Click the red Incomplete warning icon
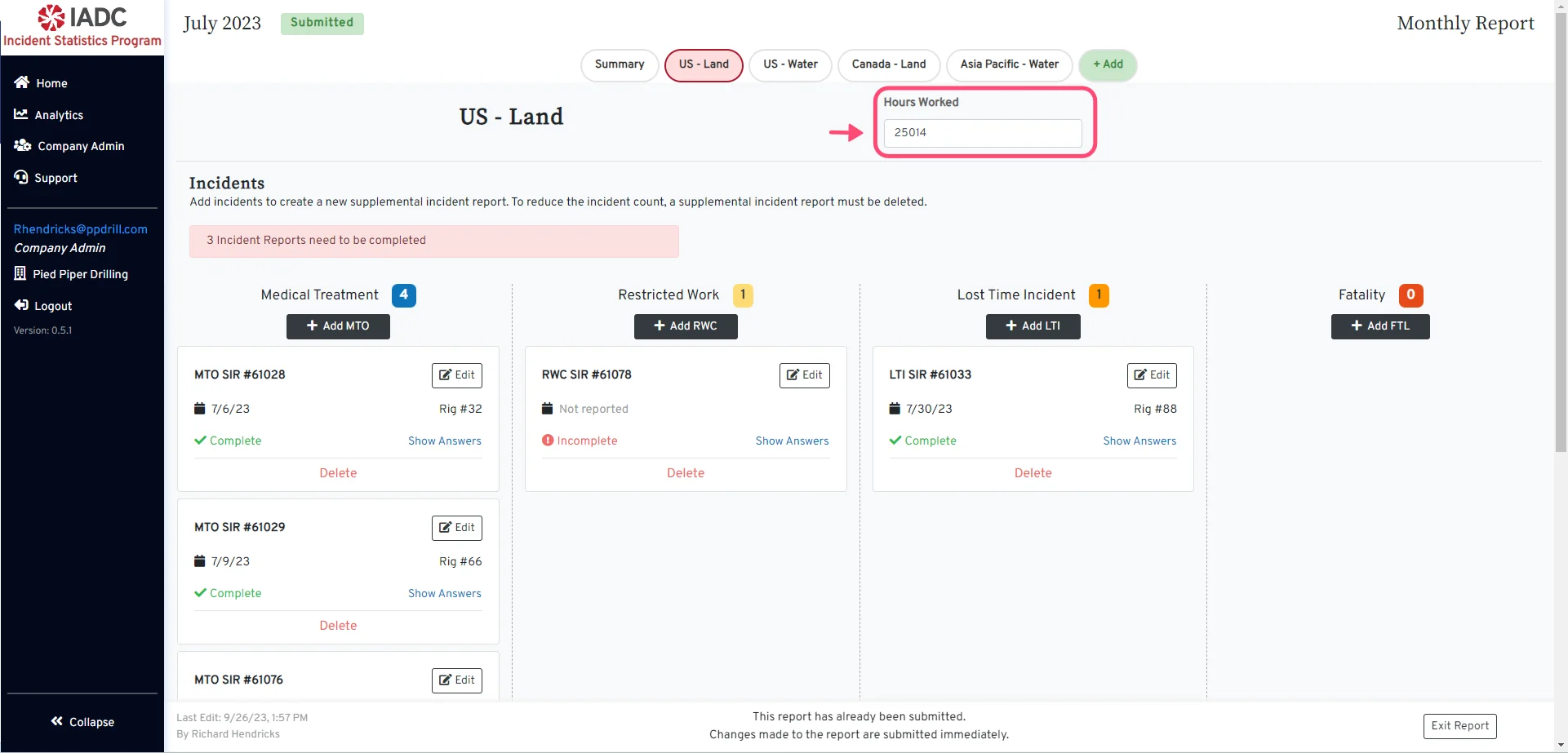Image resolution: width=1568 pixels, height=753 pixels. [548, 441]
